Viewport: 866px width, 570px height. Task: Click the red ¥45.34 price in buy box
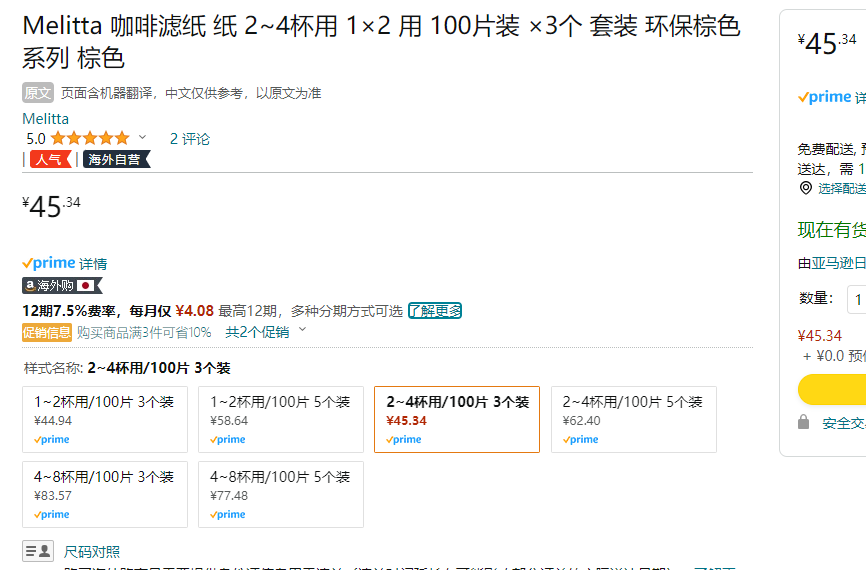point(820,336)
